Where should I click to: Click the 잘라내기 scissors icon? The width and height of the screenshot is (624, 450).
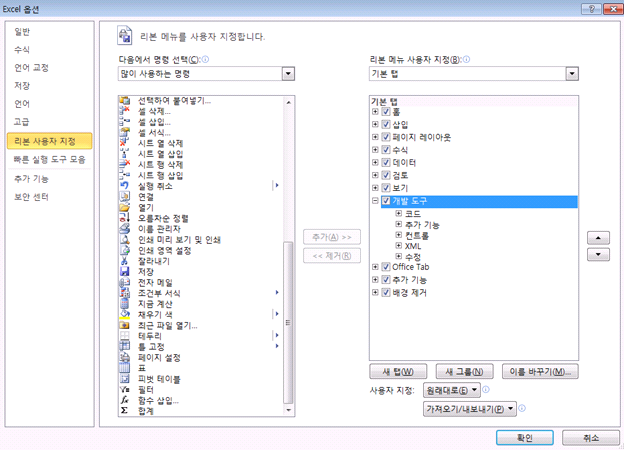click(125, 261)
